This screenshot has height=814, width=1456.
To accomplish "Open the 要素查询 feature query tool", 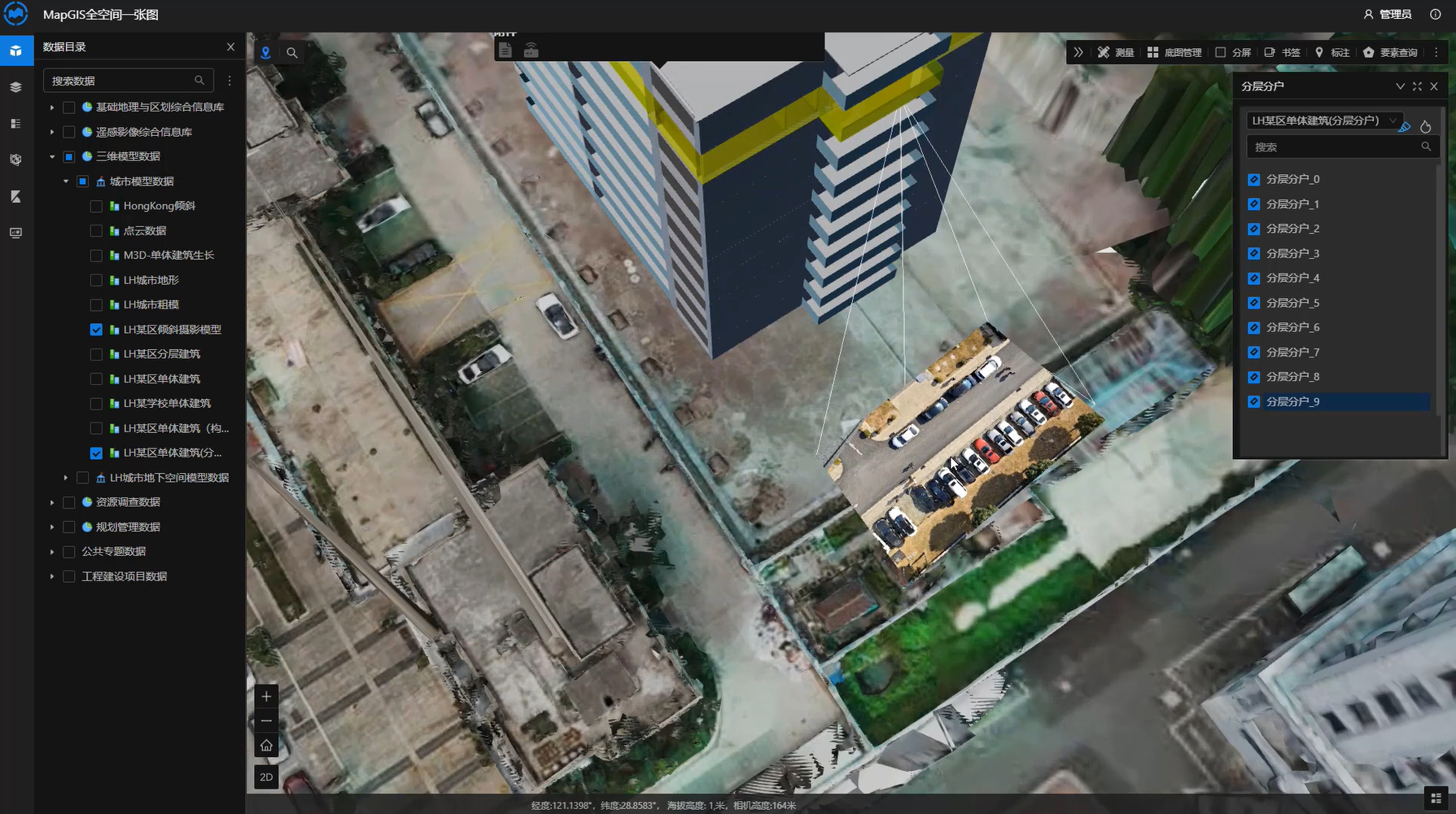I will (x=1390, y=52).
